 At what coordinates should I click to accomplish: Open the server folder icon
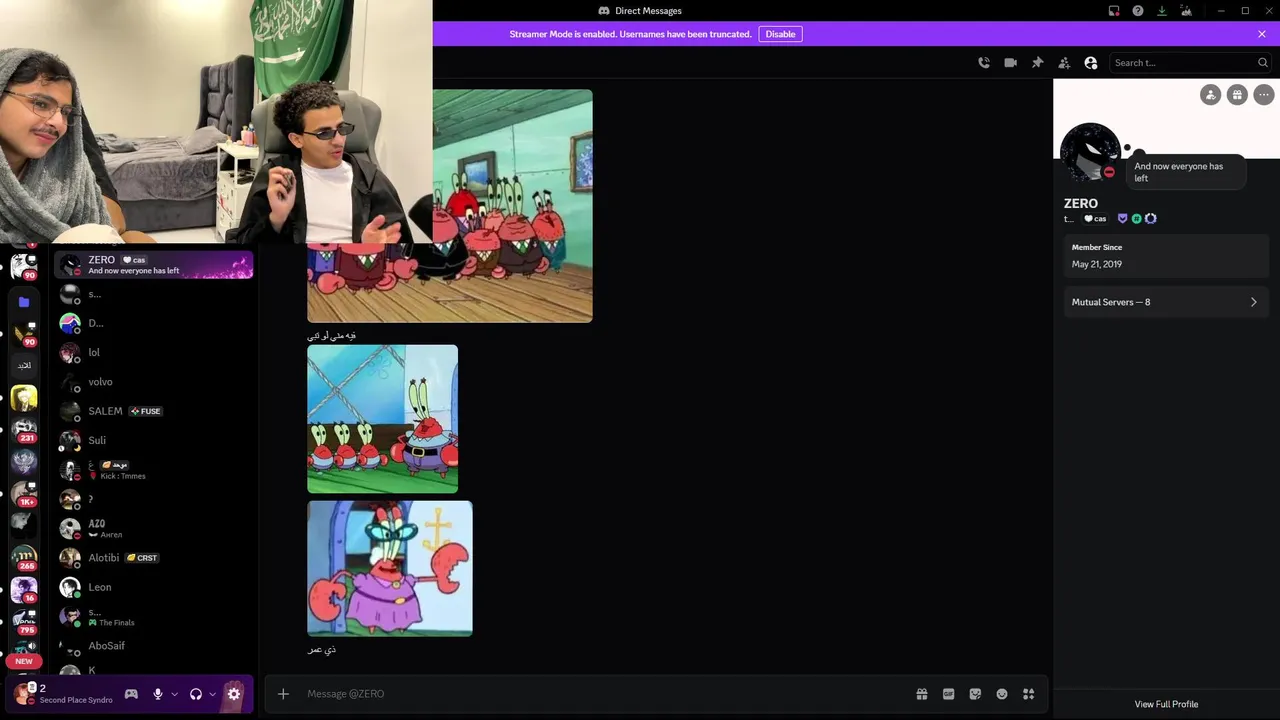click(x=24, y=301)
